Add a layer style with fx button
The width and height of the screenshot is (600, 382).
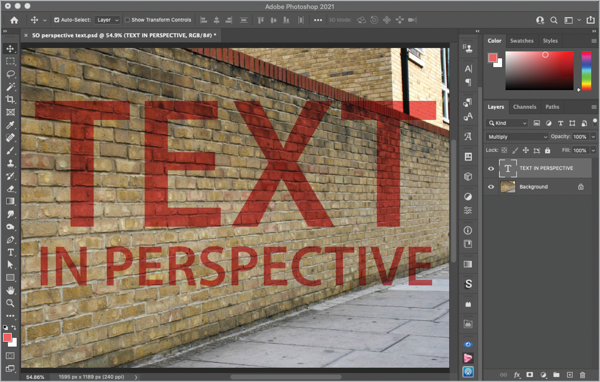(517, 375)
